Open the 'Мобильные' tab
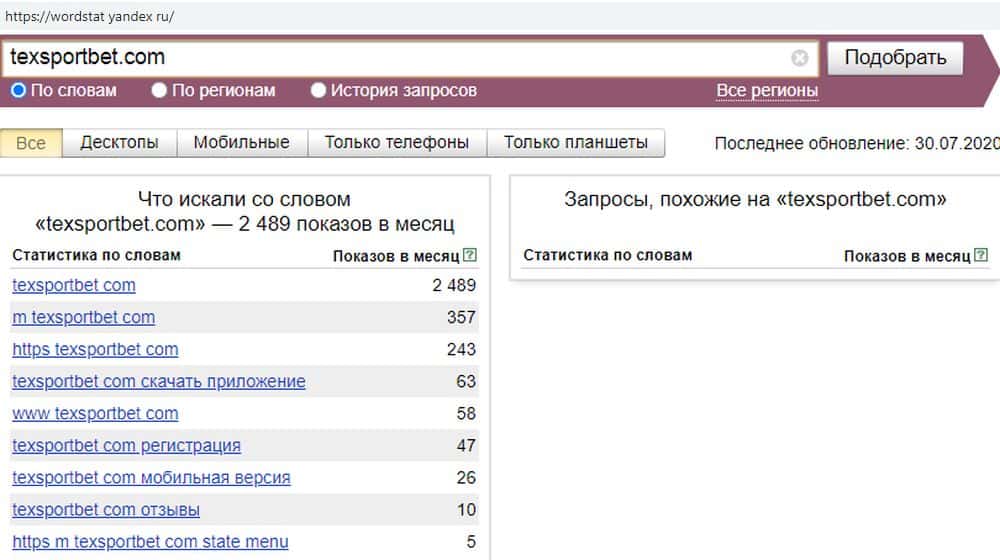Screen dimensions: 1000x560 coord(242,143)
